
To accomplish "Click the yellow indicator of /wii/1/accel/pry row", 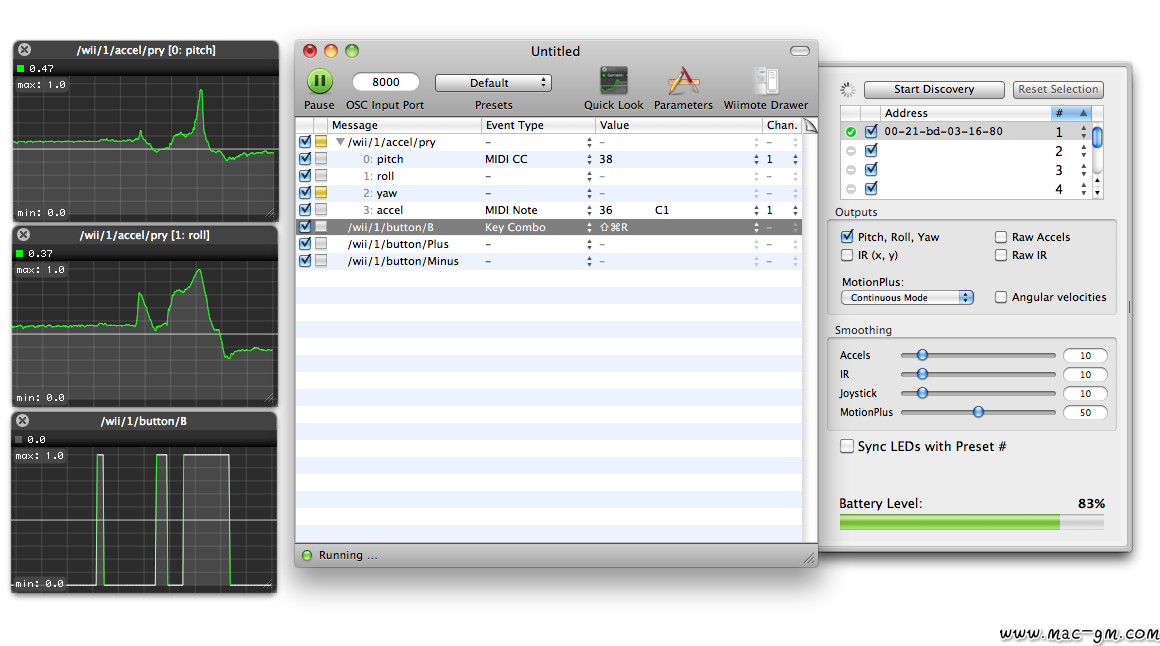I will coord(321,141).
